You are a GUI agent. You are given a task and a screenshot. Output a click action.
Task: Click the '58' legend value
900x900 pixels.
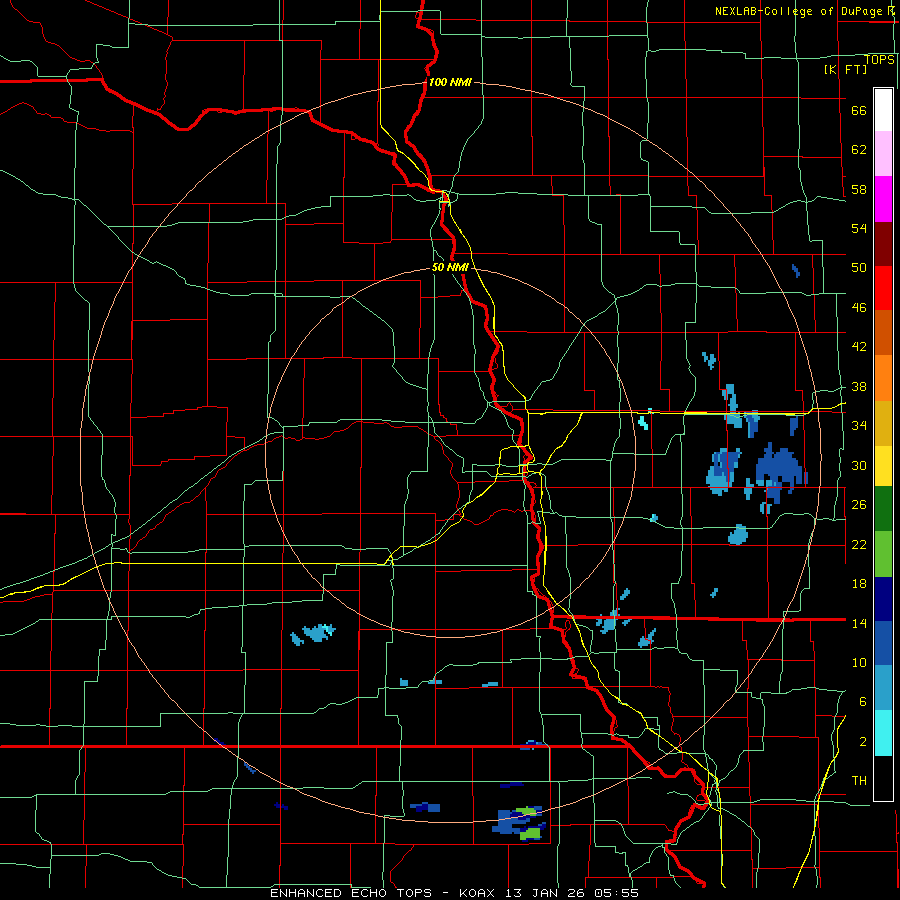[859, 189]
